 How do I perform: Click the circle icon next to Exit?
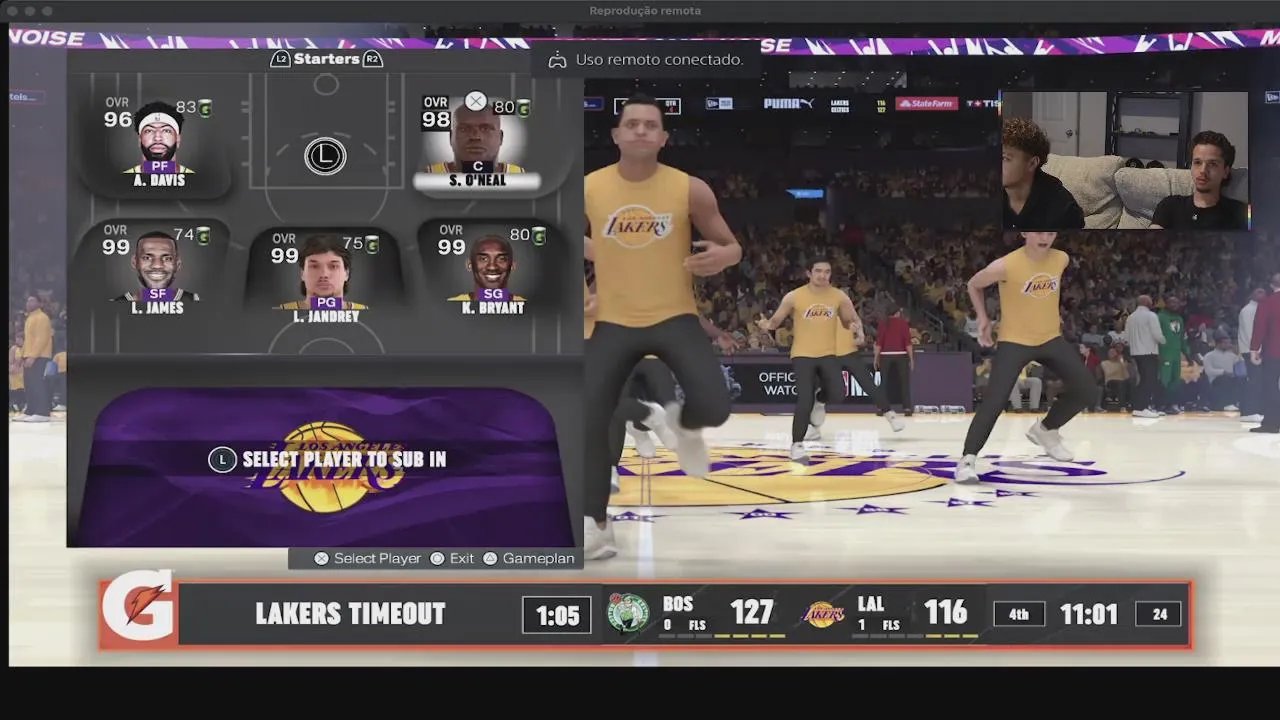(x=437, y=558)
